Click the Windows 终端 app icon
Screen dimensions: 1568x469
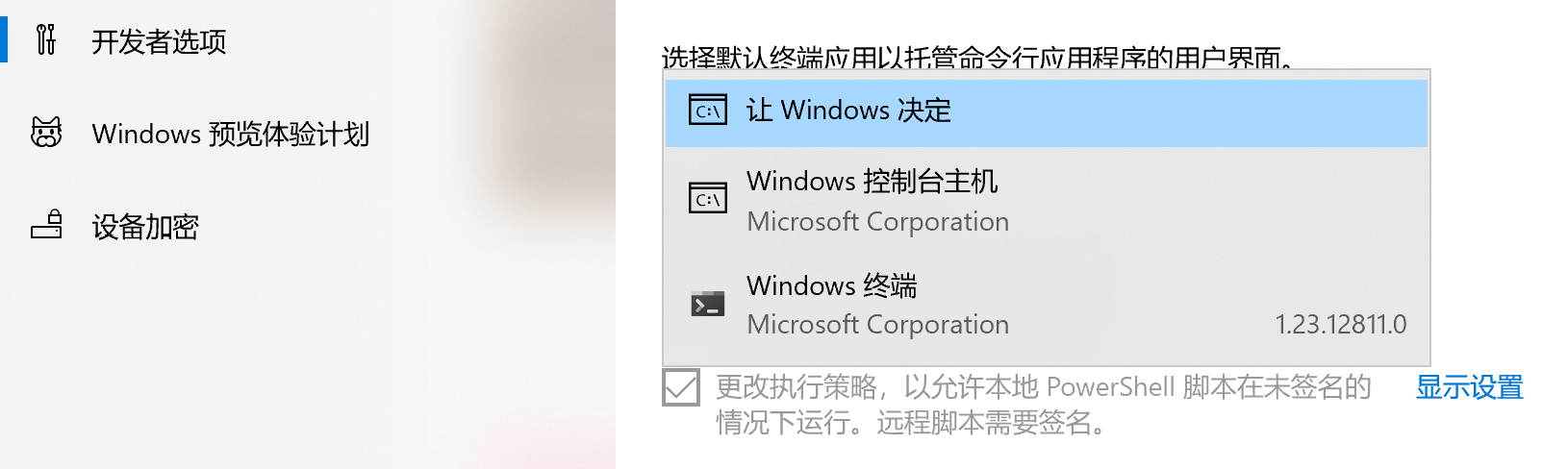pos(708,305)
